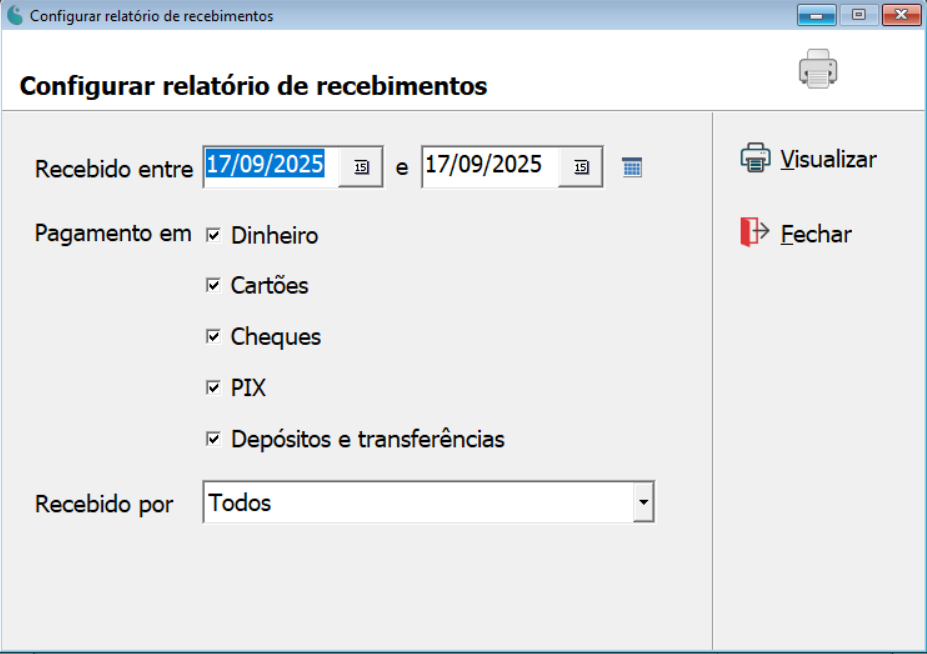927x654 pixels.
Task: Click the large printer icon at top right
Action: 817,69
